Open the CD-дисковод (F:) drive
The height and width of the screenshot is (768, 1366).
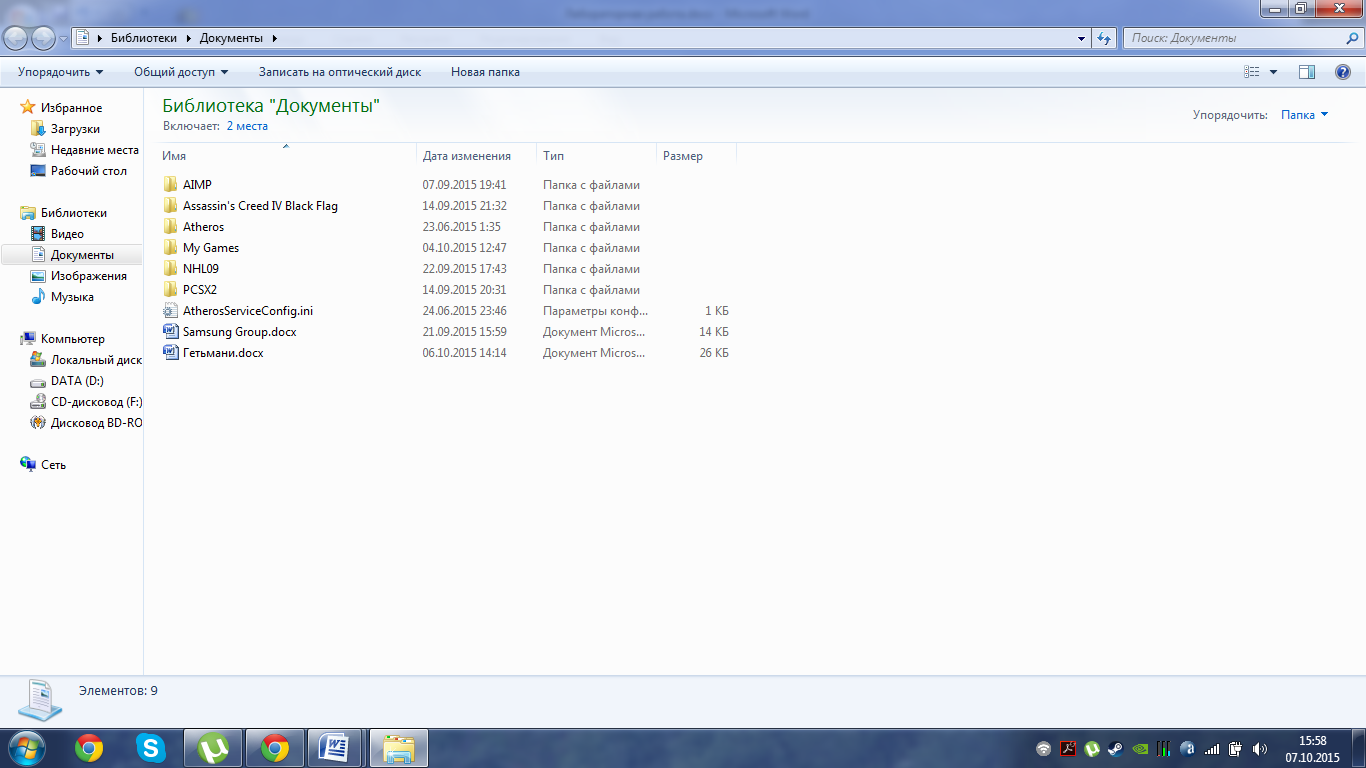[x=96, y=402]
